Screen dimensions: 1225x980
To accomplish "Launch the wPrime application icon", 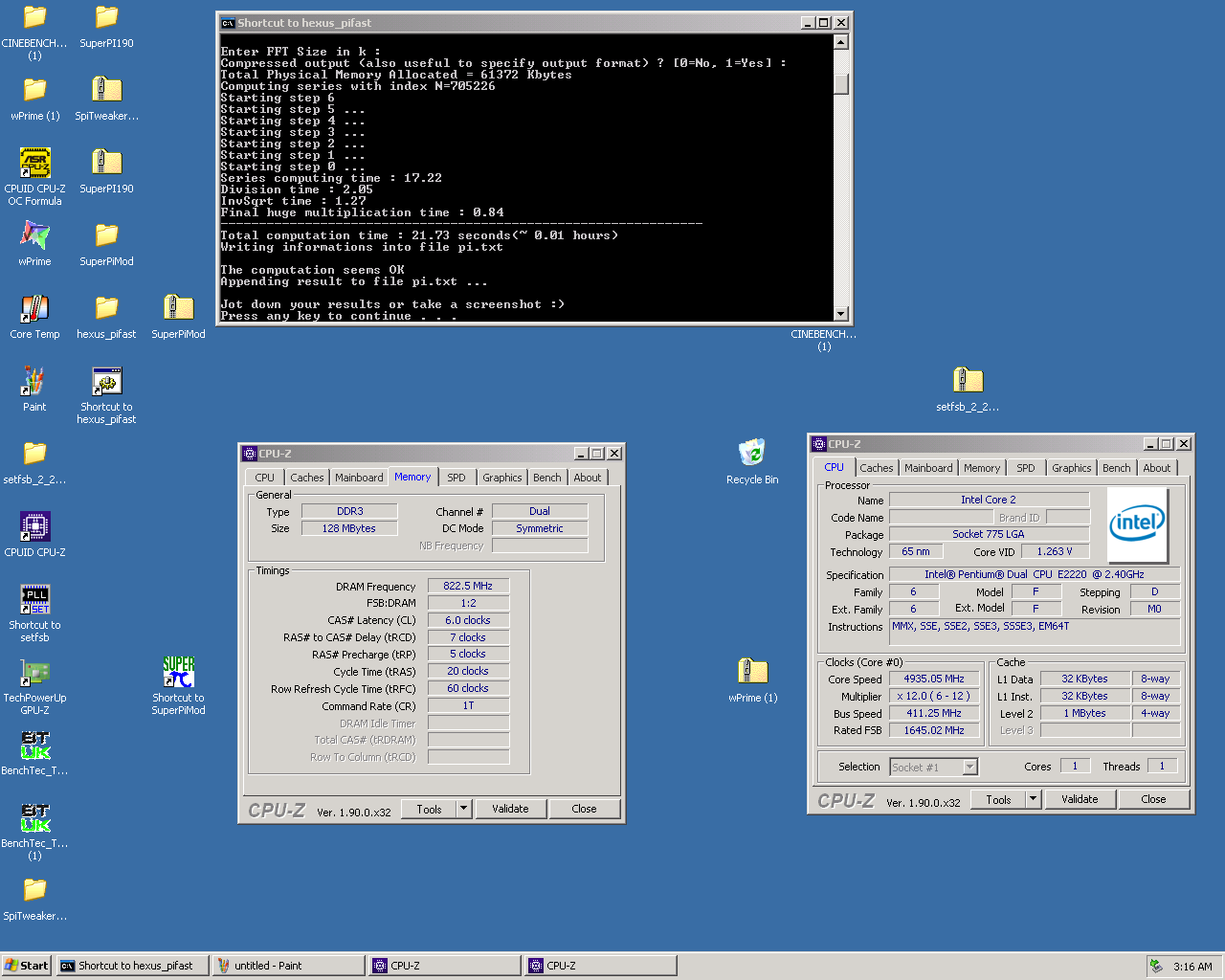I will (34, 235).
